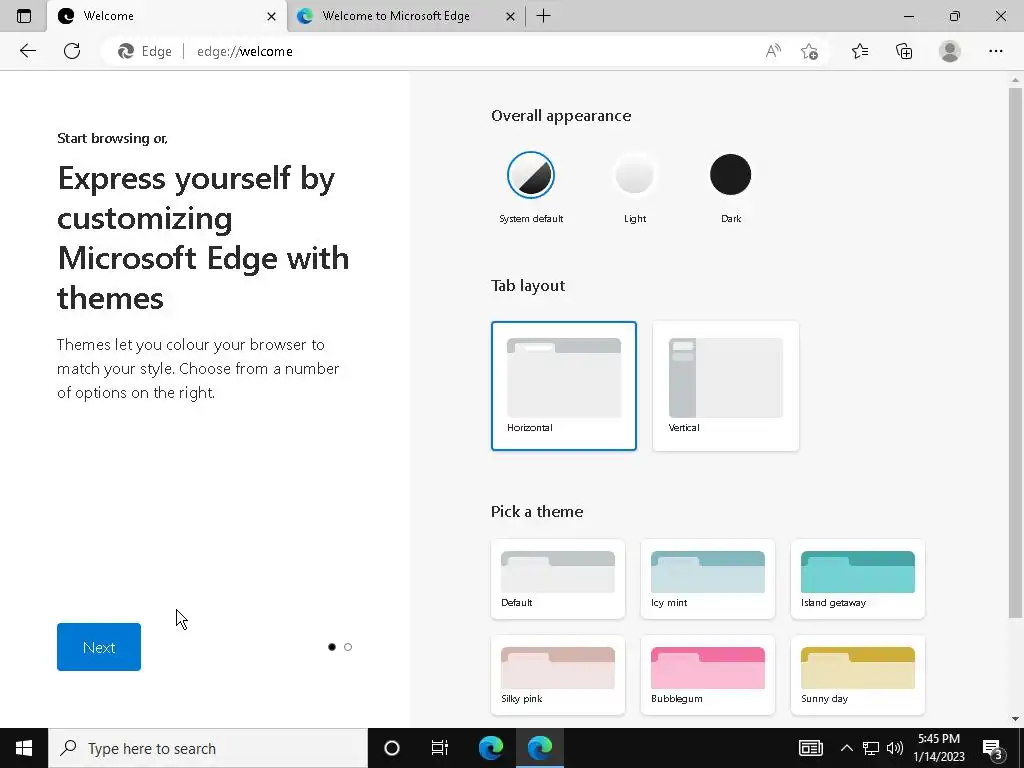Screen dimensions: 1024x768
Task: Pick the Sunny day theme
Action: tap(857, 675)
